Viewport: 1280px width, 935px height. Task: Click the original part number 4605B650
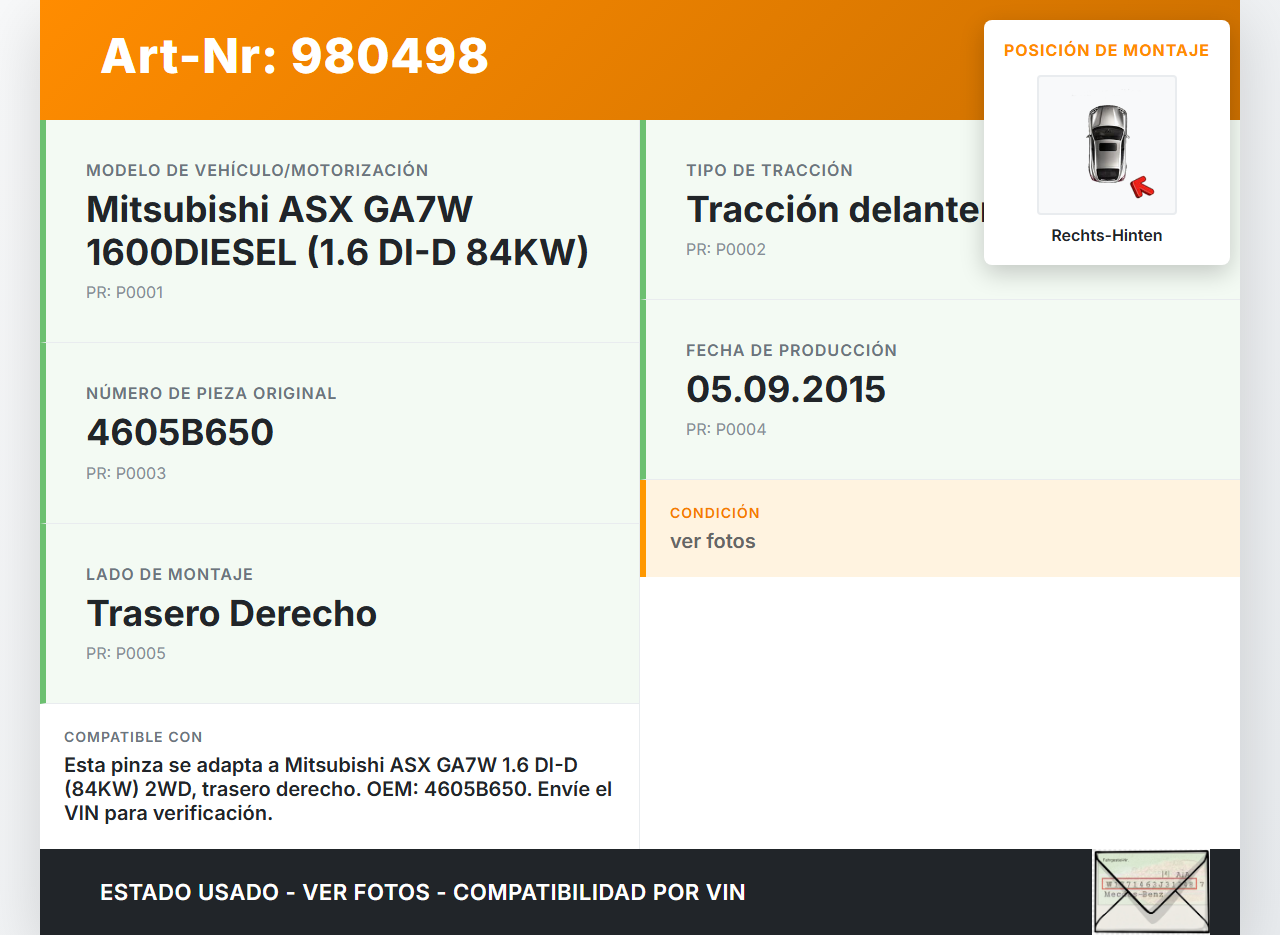click(180, 432)
